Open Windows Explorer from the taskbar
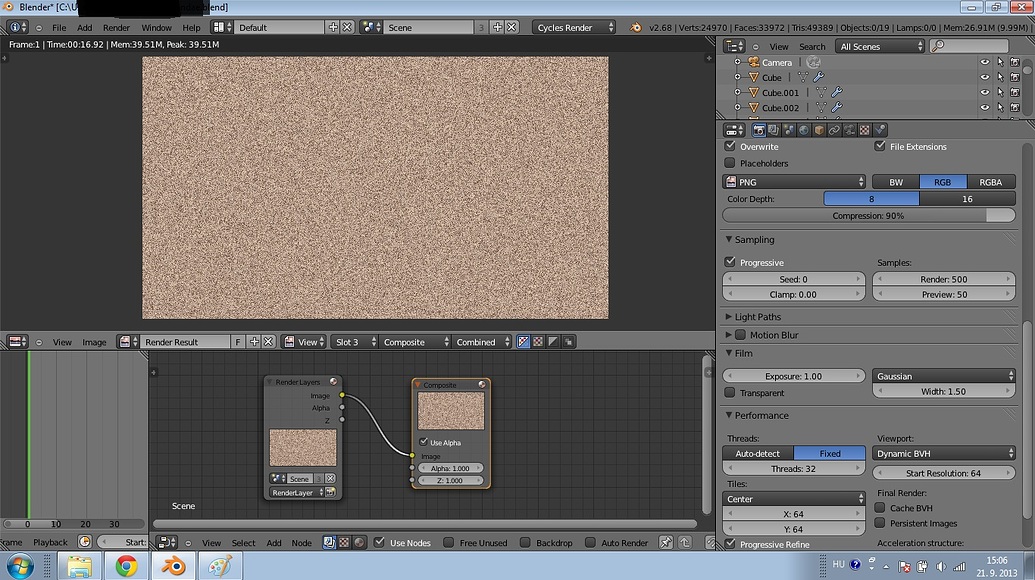This screenshot has width=1035, height=580. (79, 566)
